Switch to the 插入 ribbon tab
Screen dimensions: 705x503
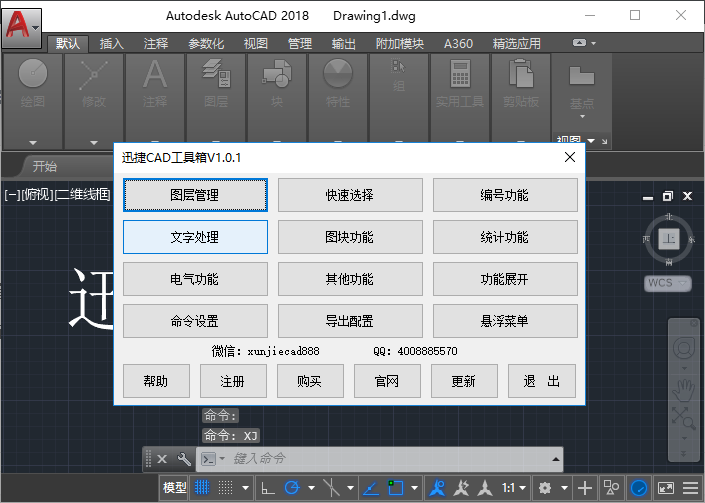pos(112,44)
